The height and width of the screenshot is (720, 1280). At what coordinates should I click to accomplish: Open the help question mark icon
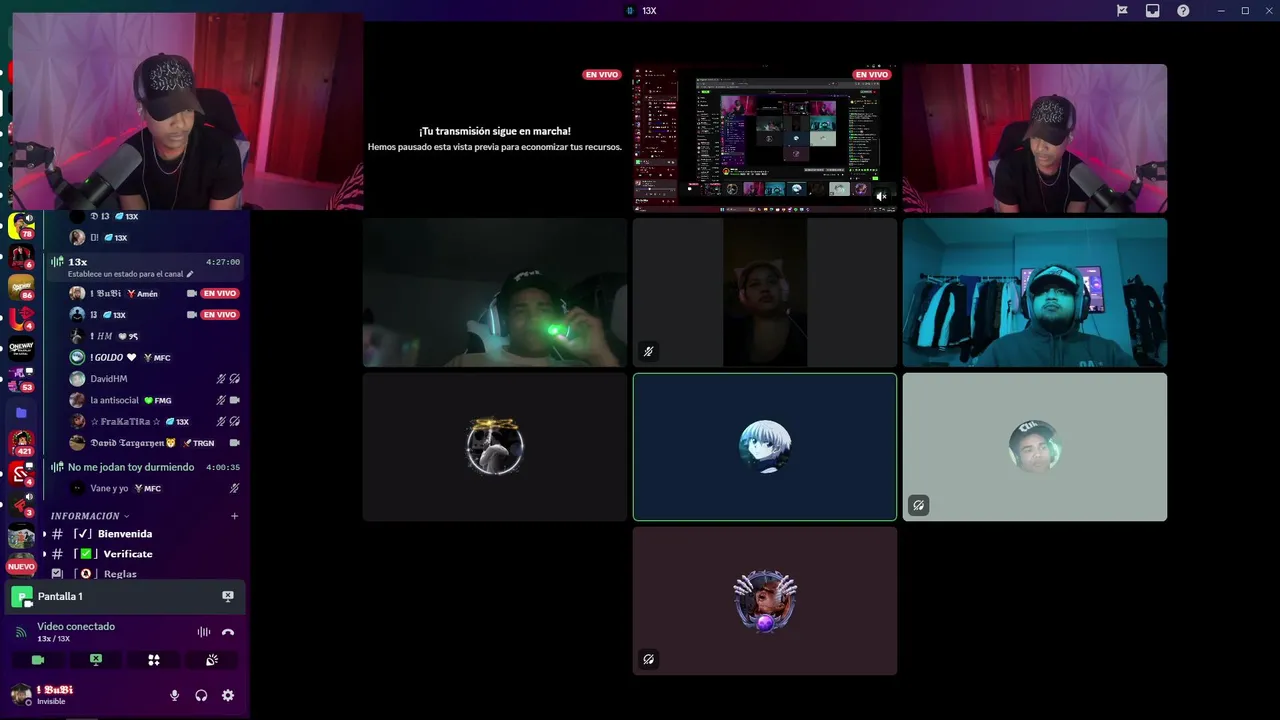coord(1183,10)
